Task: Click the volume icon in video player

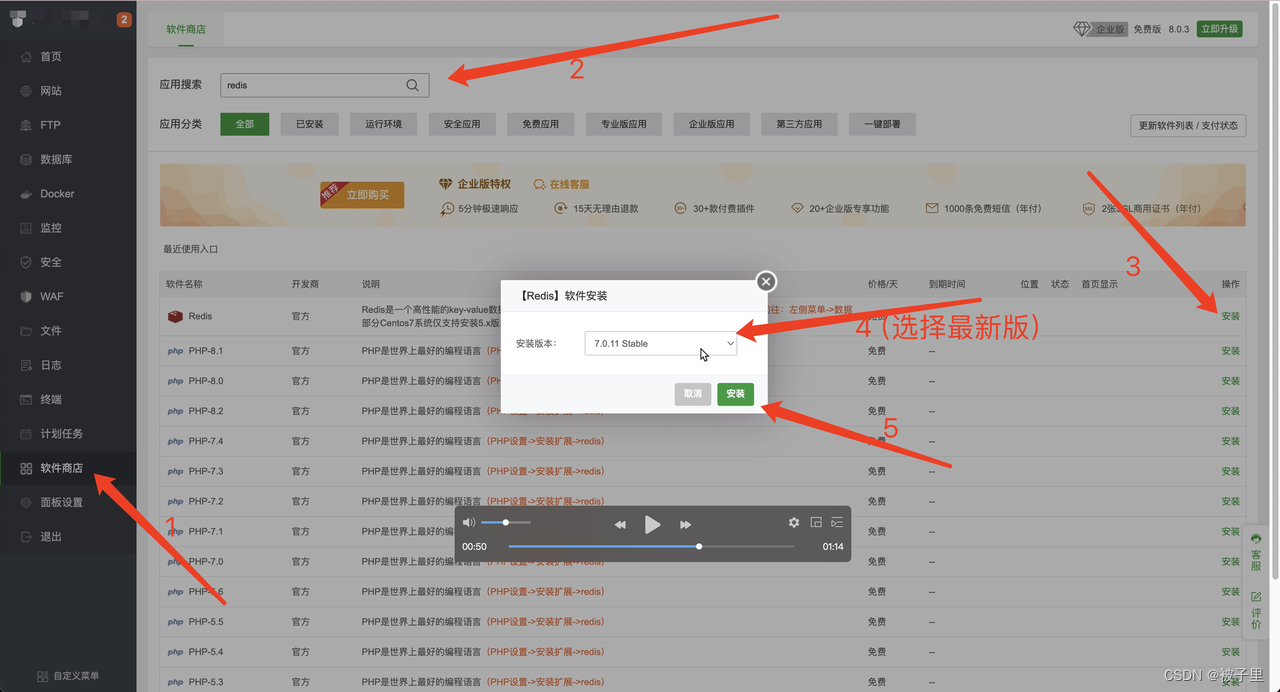Action: [469, 522]
